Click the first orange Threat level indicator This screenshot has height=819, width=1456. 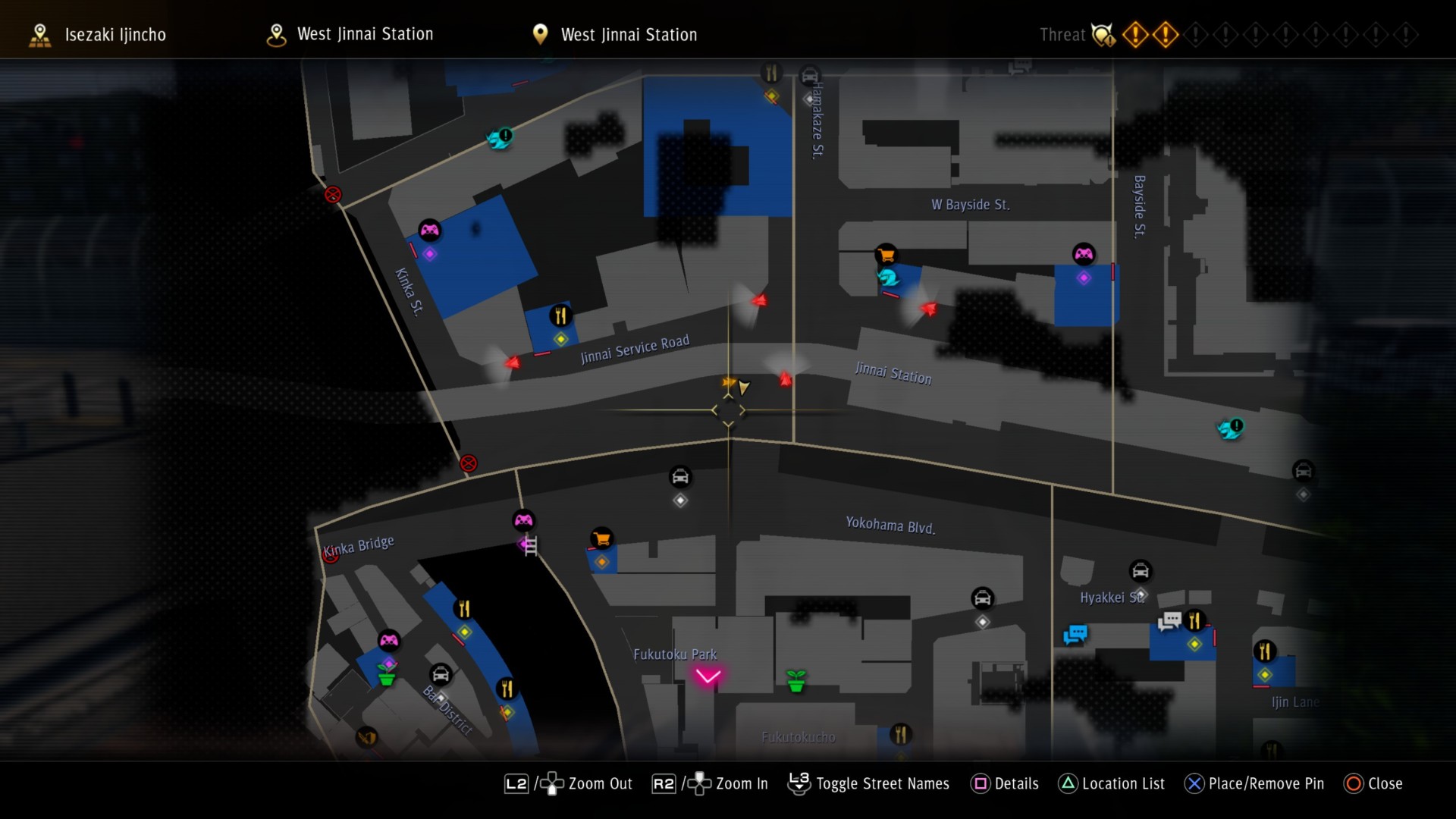click(1135, 35)
